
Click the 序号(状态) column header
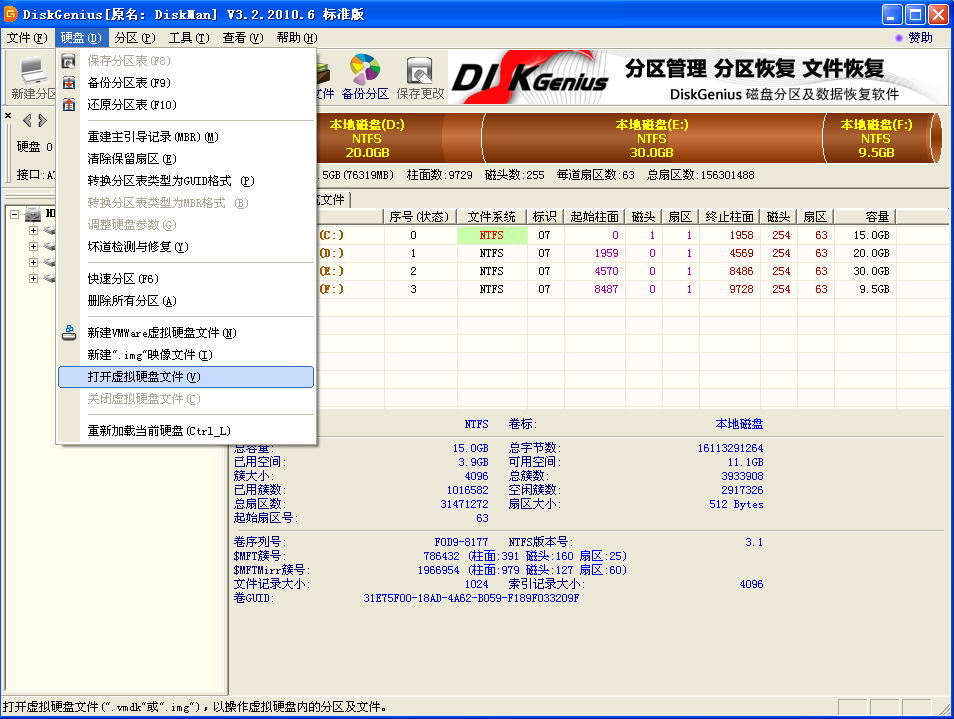pyautogui.click(x=419, y=217)
